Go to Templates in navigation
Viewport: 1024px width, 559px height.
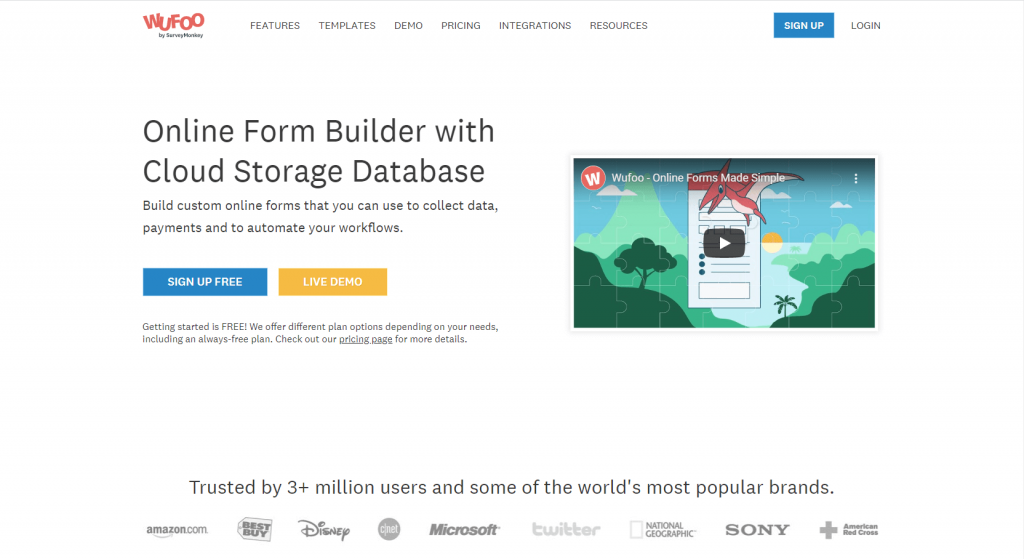(x=347, y=25)
